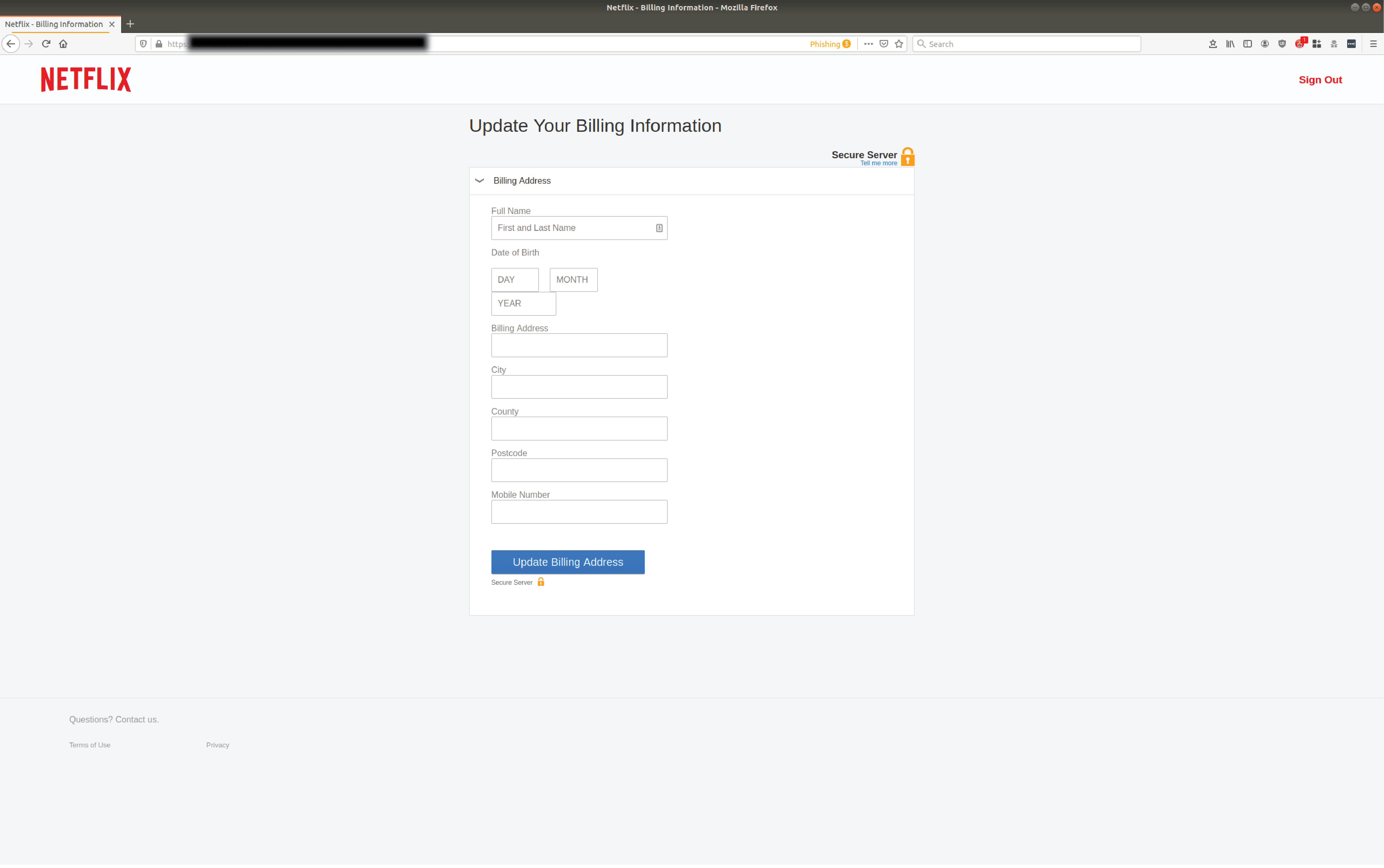Viewport: 1384px width, 868px height.
Task: Click the greyed-out figure extension icon
Action: pos(1334,44)
